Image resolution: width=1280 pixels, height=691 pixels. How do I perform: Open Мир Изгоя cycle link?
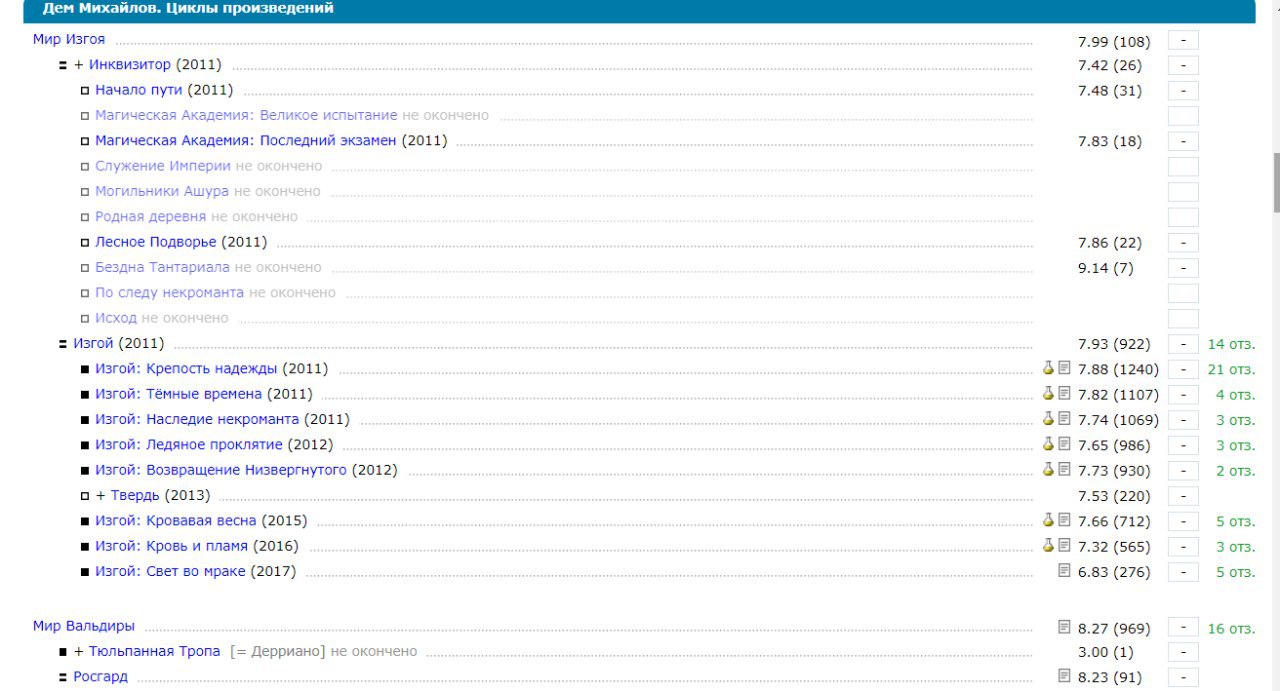(x=69, y=40)
